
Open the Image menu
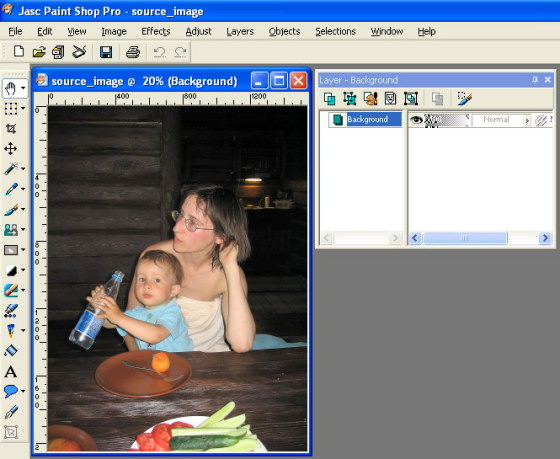114,31
